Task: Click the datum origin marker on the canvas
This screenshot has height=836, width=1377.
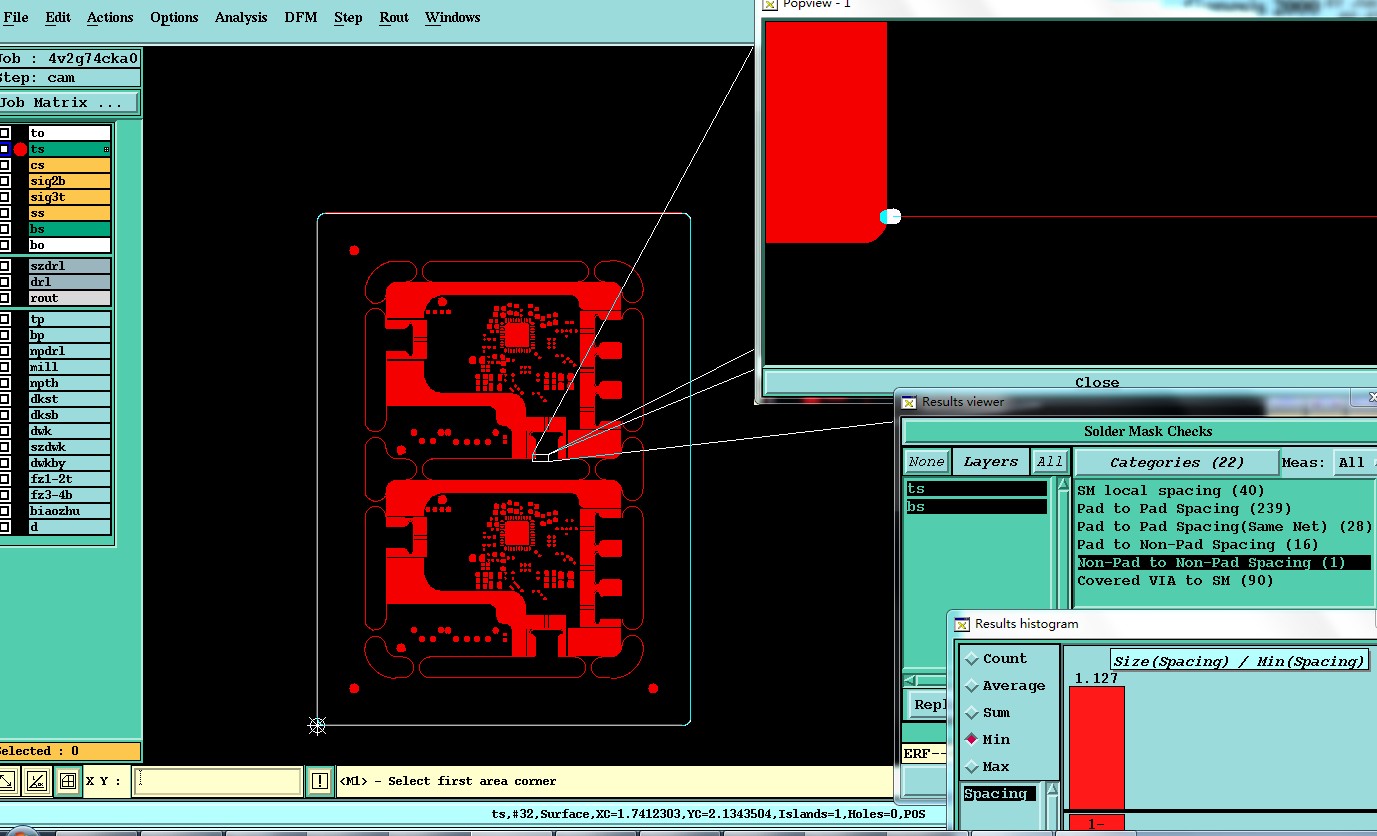Action: (317, 725)
